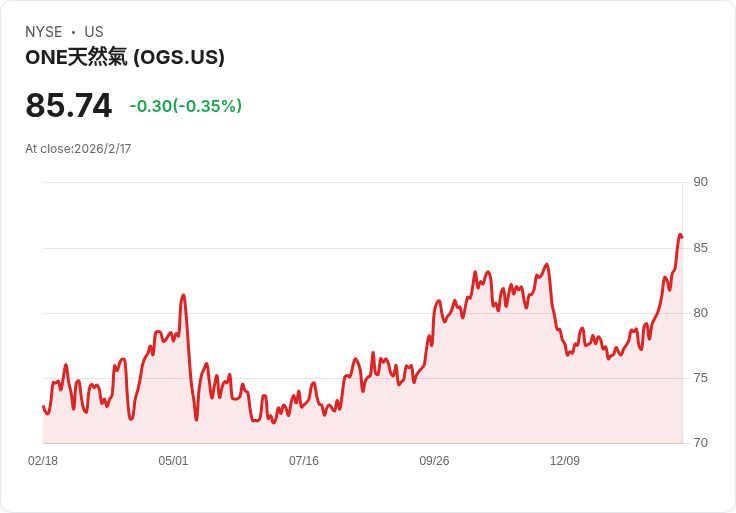
Task: Select the 80 price axis label
Action: click(701, 313)
